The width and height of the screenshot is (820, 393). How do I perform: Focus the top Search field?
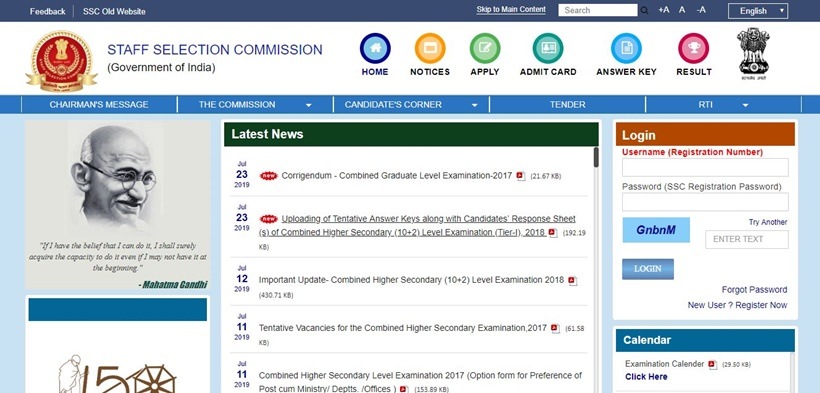coord(598,10)
